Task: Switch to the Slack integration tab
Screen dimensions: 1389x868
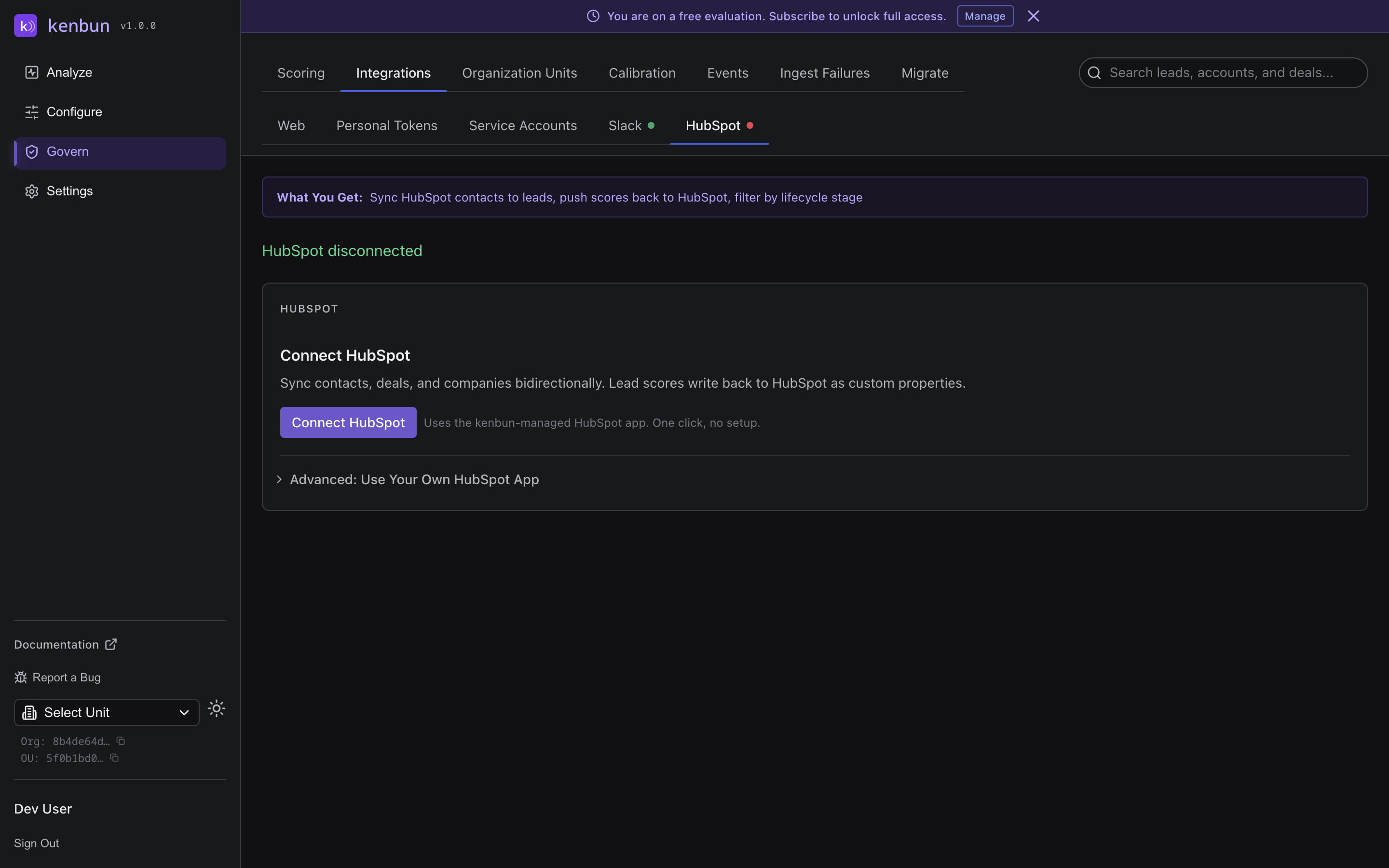Action: (x=631, y=126)
